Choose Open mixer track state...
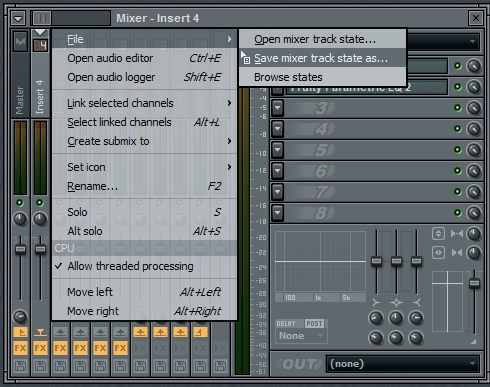The width and height of the screenshot is (490, 387). 323,39
